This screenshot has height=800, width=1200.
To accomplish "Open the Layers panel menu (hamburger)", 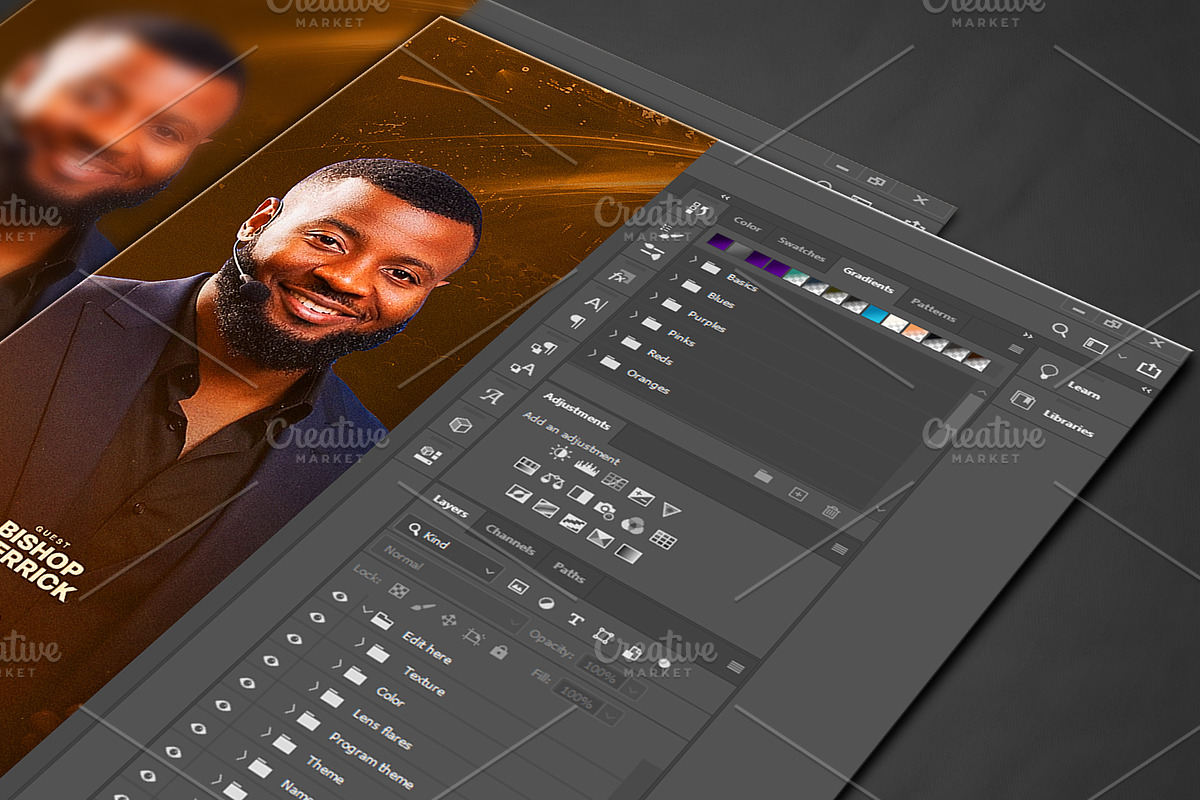I will (736, 667).
